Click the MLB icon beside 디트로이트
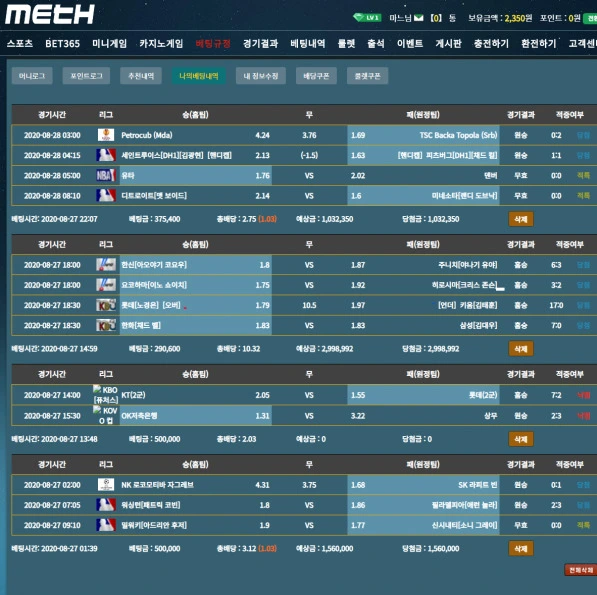 click(106, 195)
